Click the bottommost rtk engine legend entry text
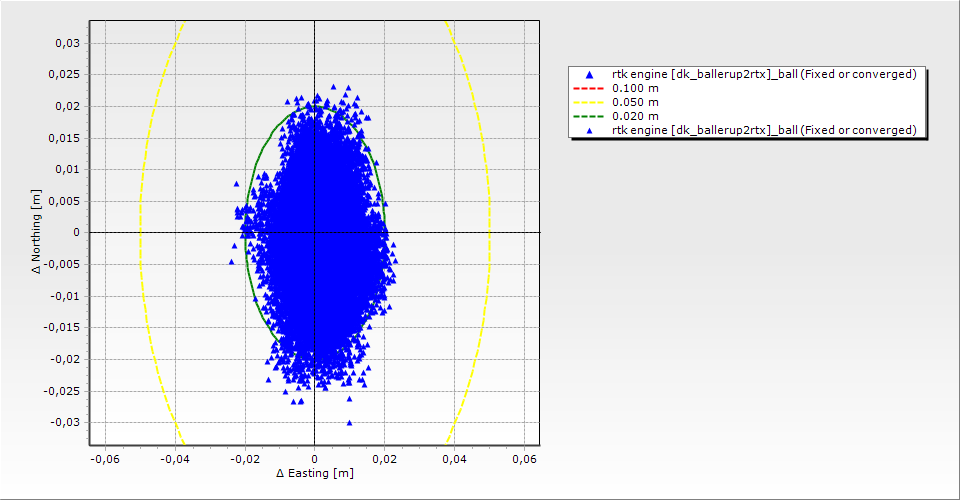 click(764, 130)
